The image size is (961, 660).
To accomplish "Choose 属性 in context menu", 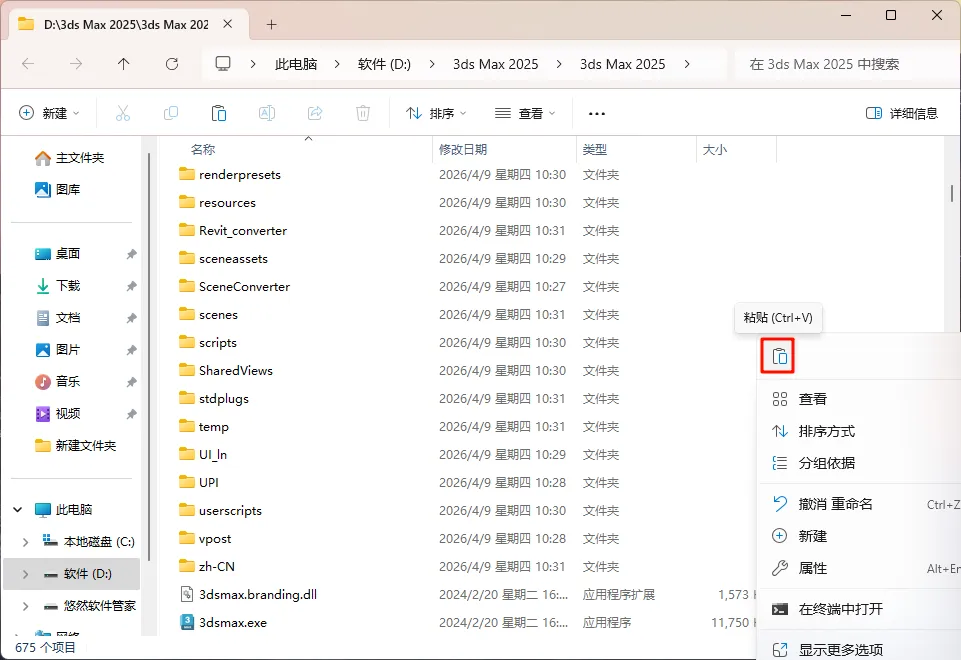I will (x=859, y=568).
